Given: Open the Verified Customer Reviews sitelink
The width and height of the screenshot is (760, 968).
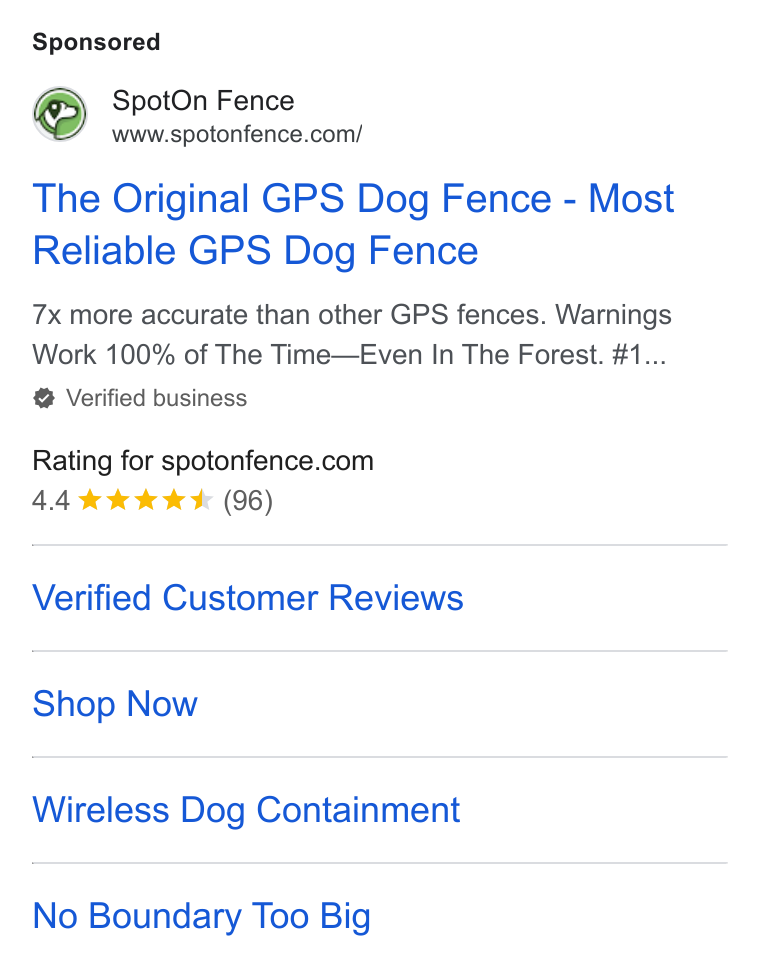Looking at the screenshot, I should (248, 598).
